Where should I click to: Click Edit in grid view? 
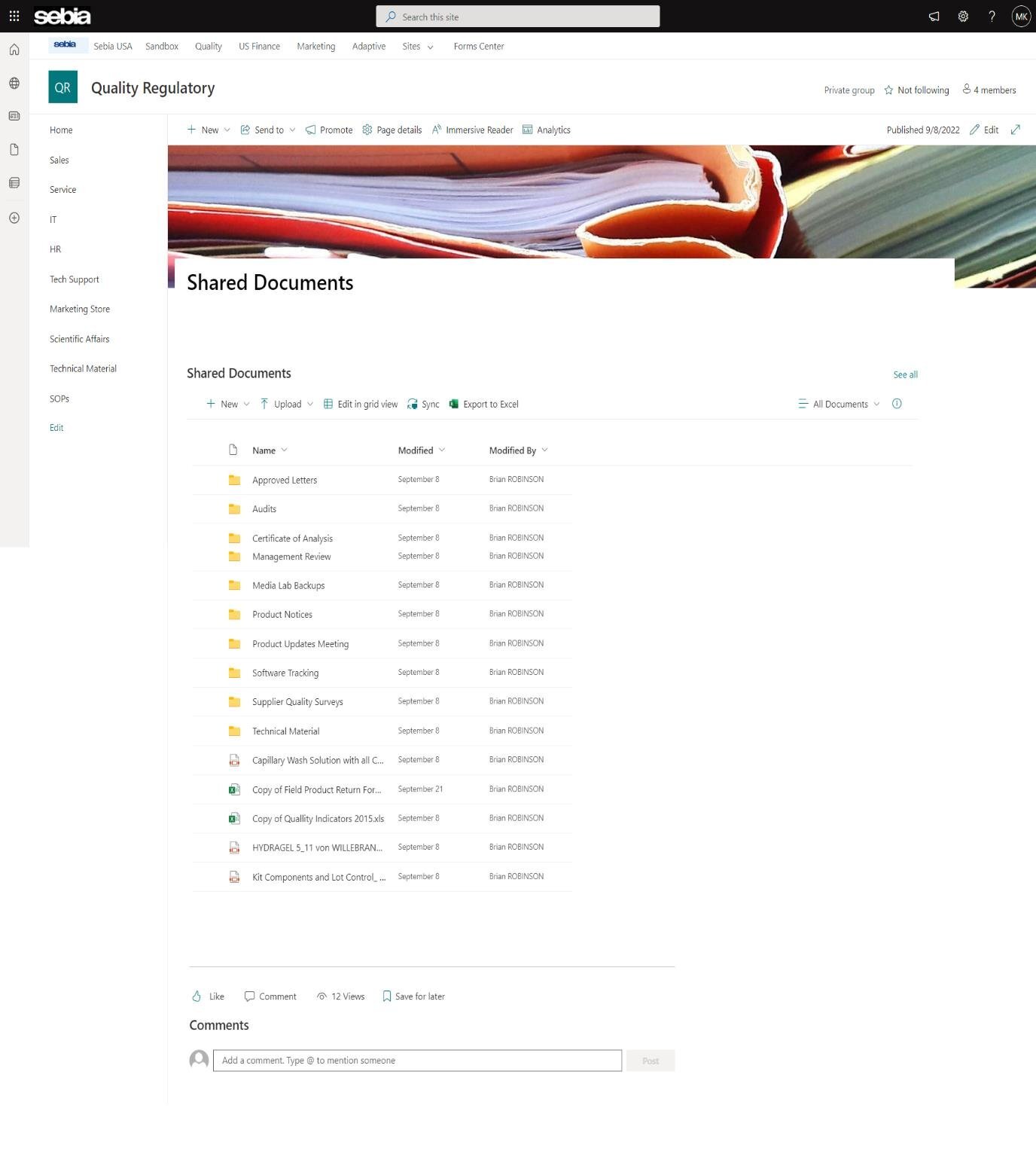[x=361, y=404]
